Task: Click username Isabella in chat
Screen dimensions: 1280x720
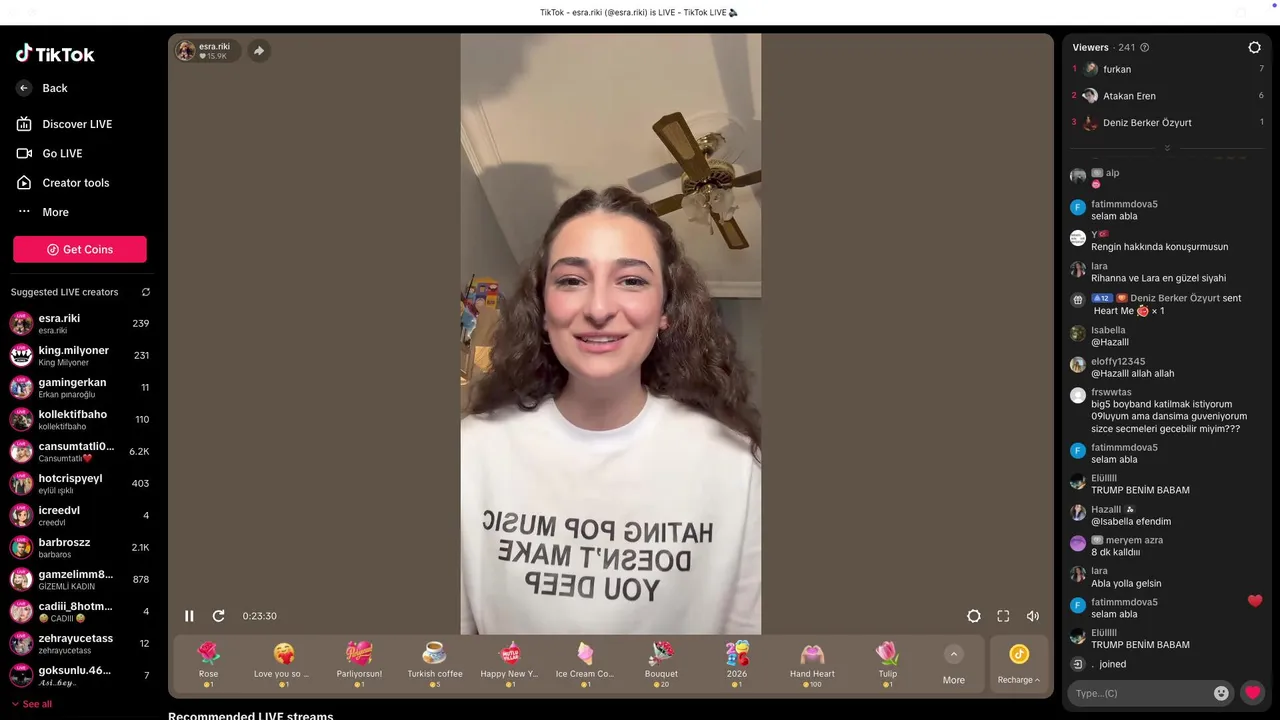Action: (x=1108, y=330)
